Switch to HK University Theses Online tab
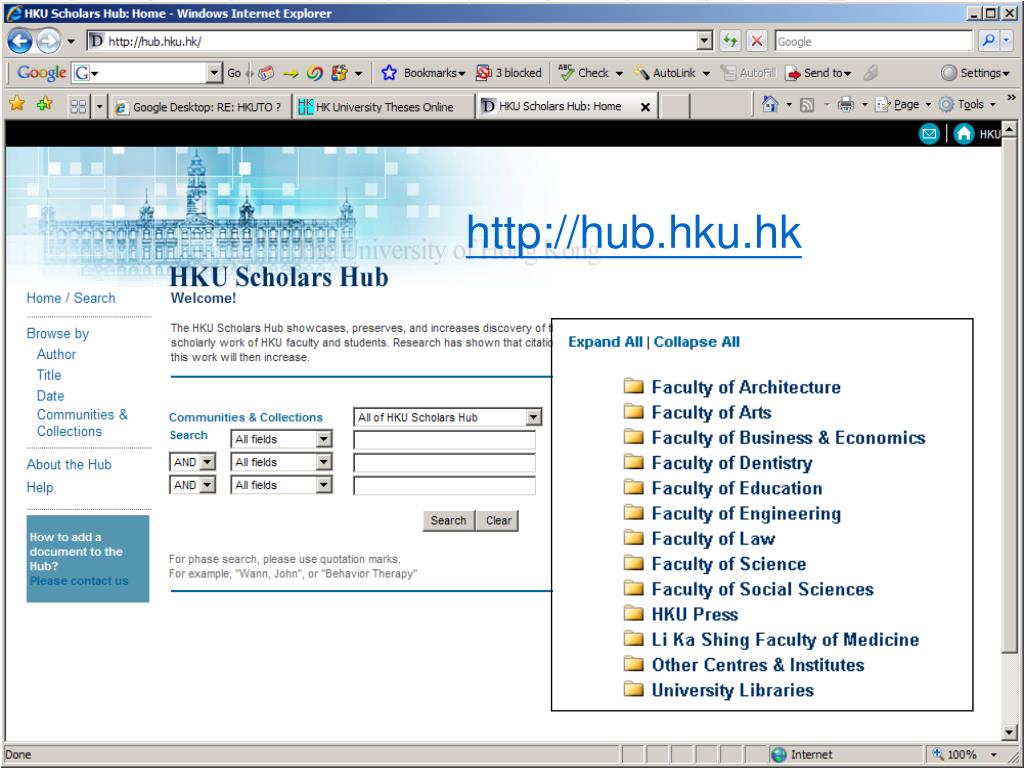Screen dimensions: 1024x768 point(383,107)
